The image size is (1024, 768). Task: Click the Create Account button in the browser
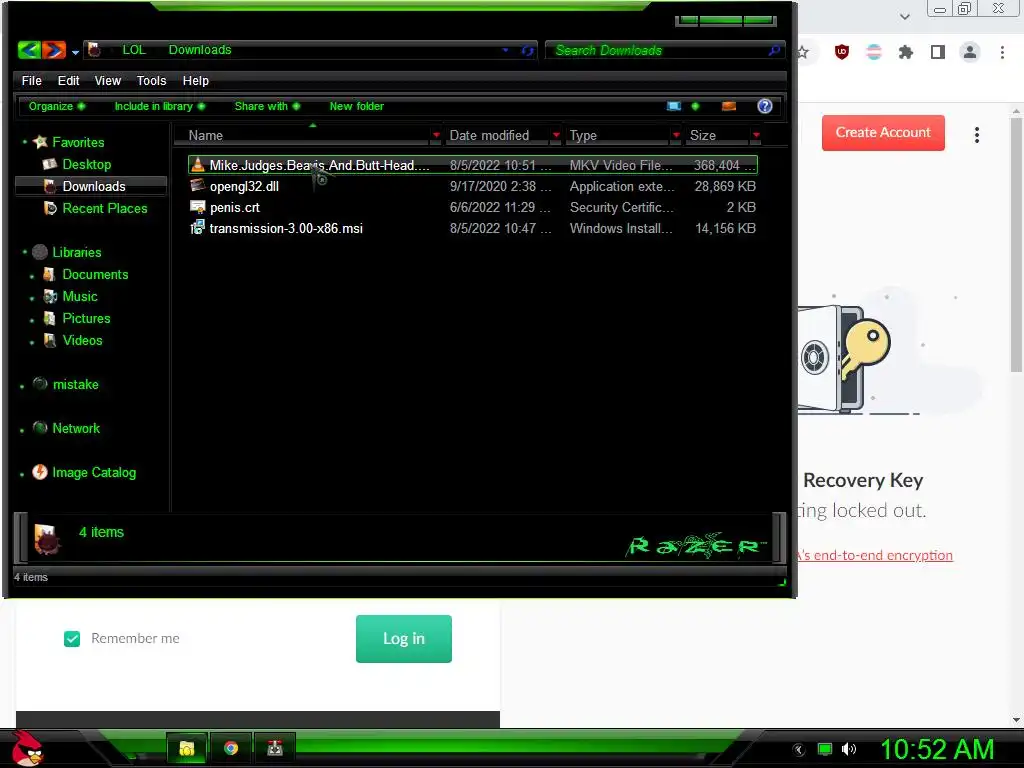click(x=883, y=133)
